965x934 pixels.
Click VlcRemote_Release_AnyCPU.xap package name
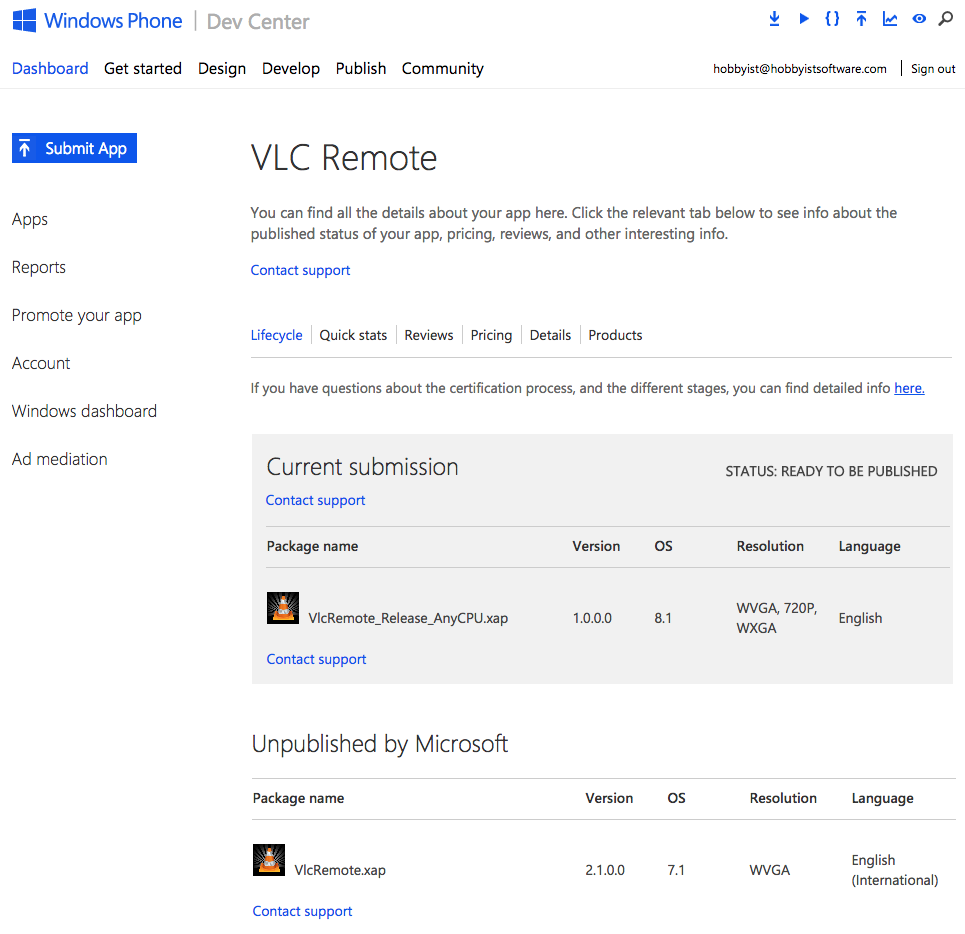[x=408, y=618]
